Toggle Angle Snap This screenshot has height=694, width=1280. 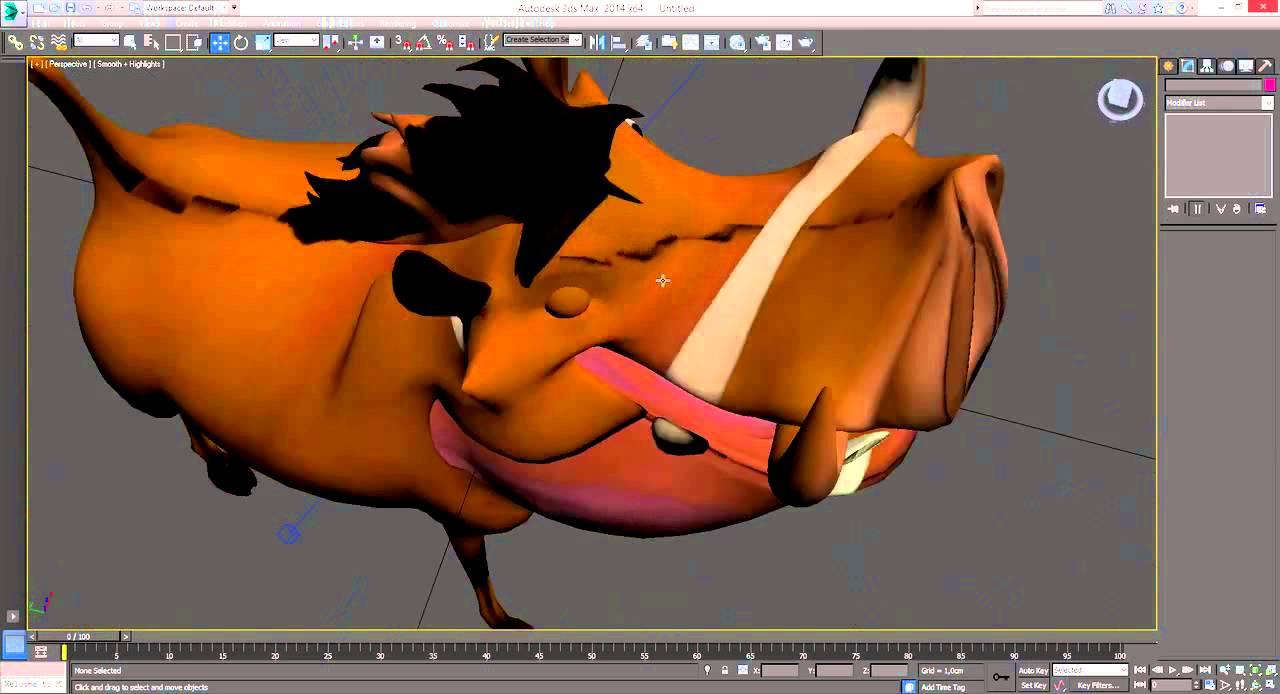pos(423,42)
